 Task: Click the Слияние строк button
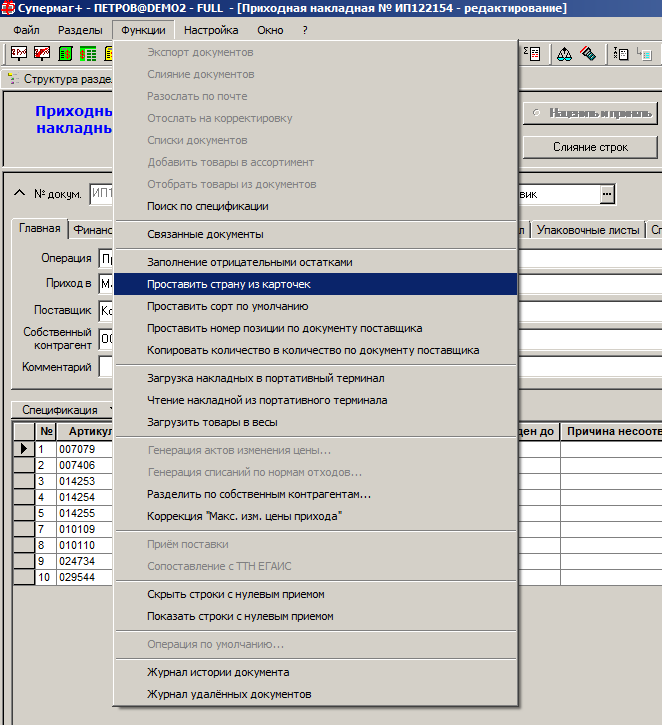pos(590,147)
